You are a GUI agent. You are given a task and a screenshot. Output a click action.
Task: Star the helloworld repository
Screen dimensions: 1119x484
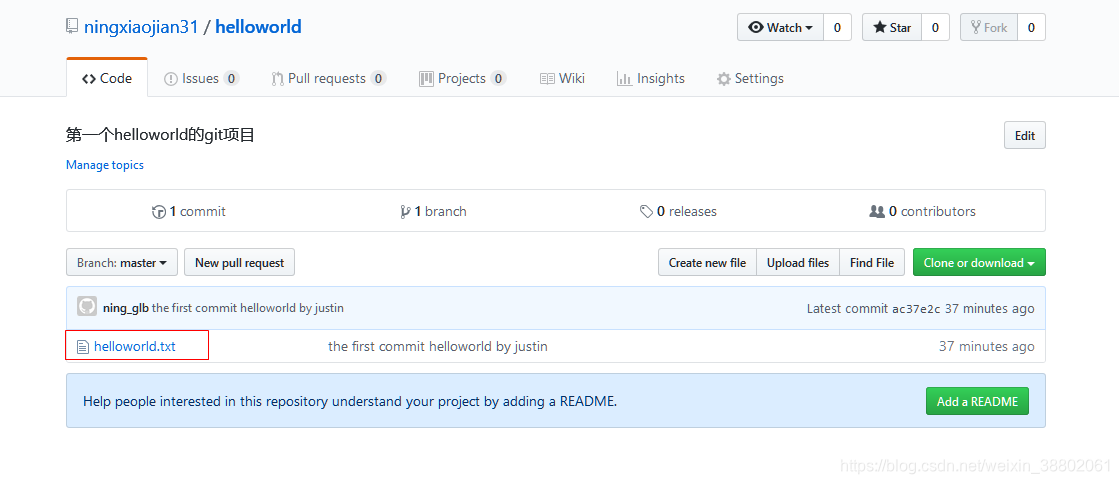tap(892, 27)
